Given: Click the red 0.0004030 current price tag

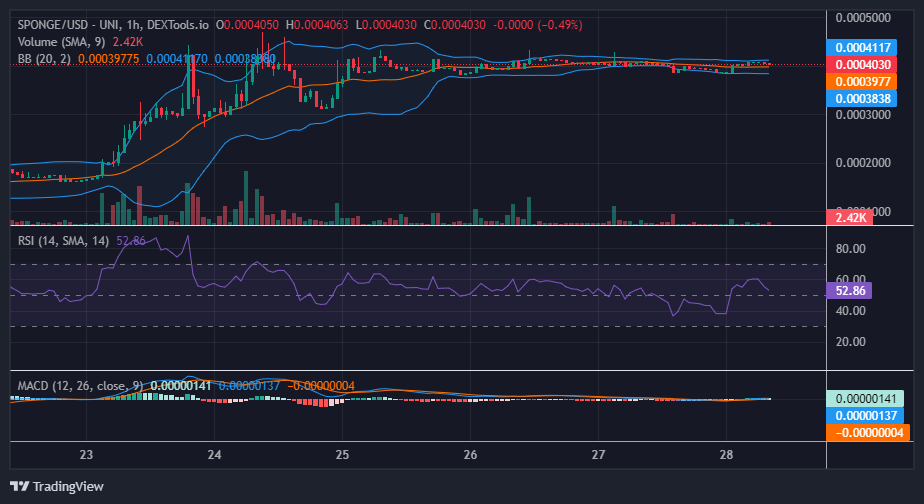Looking at the screenshot, I should pyautogui.click(x=862, y=64).
